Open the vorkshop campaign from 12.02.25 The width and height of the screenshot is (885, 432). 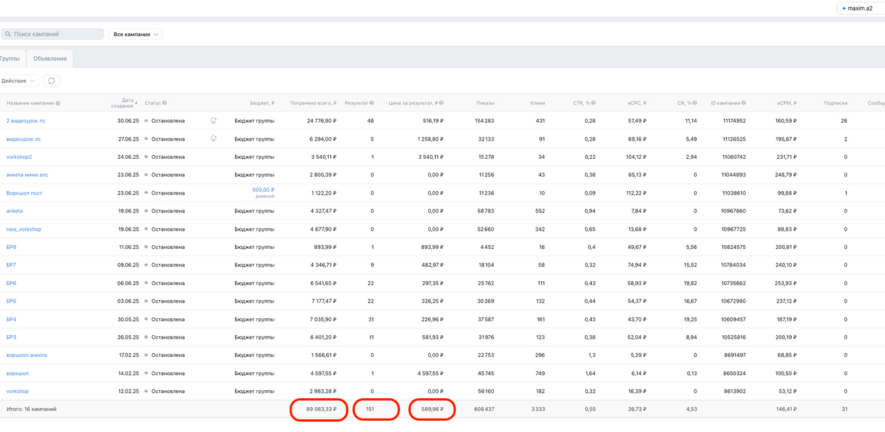pos(17,391)
